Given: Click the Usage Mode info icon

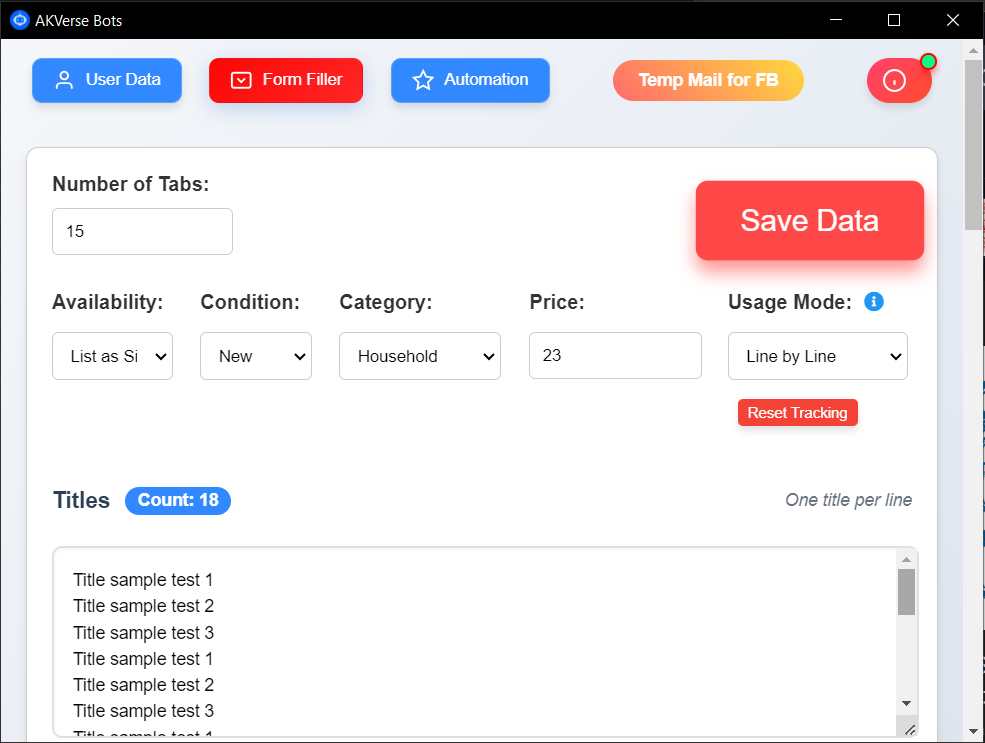Looking at the screenshot, I should pyautogui.click(x=874, y=301).
